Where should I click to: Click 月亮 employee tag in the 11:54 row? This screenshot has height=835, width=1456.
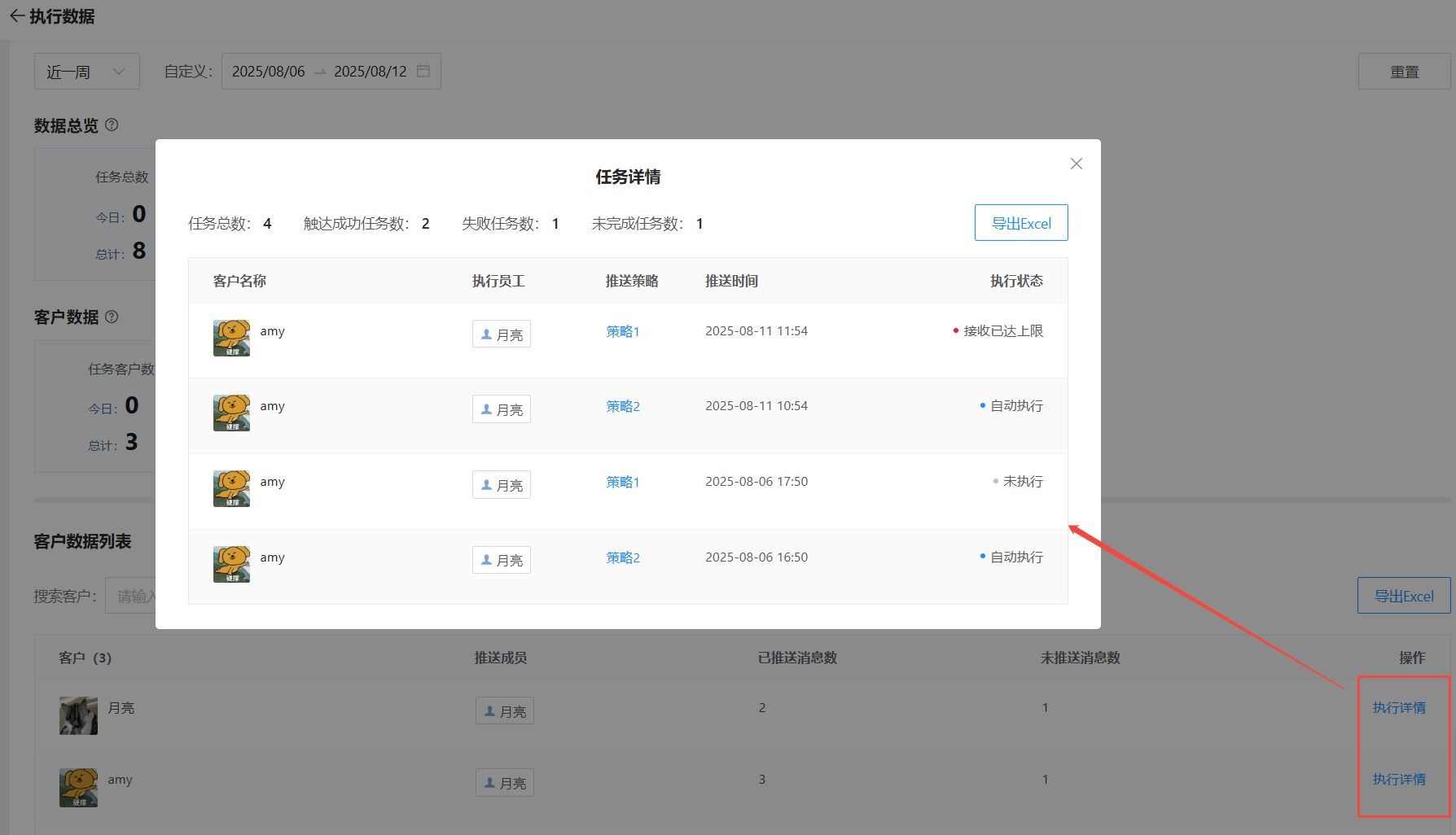click(502, 334)
